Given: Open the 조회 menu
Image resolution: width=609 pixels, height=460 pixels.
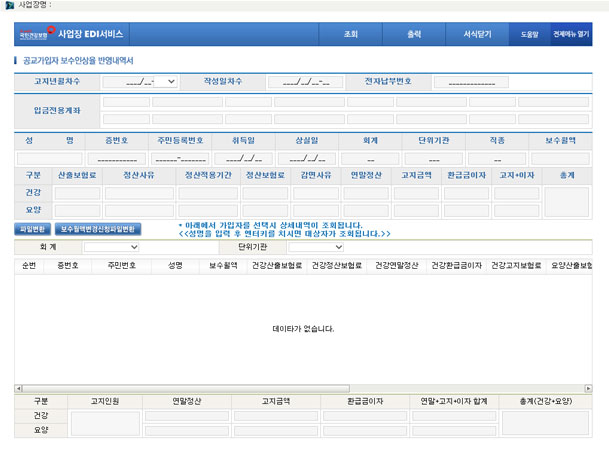Looking at the screenshot, I should pyautogui.click(x=350, y=34).
